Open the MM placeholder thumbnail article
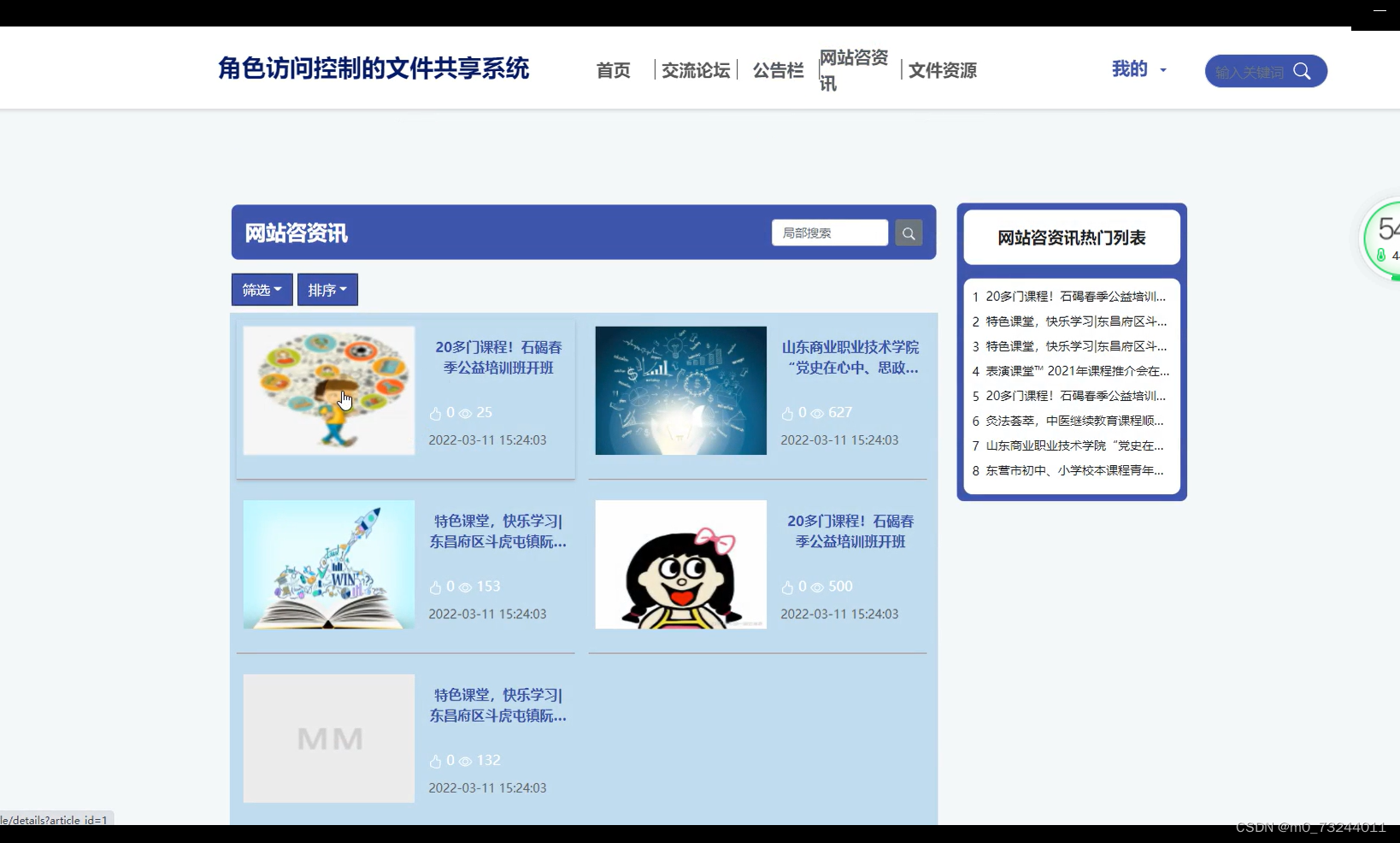The image size is (1400, 843). (x=329, y=739)
